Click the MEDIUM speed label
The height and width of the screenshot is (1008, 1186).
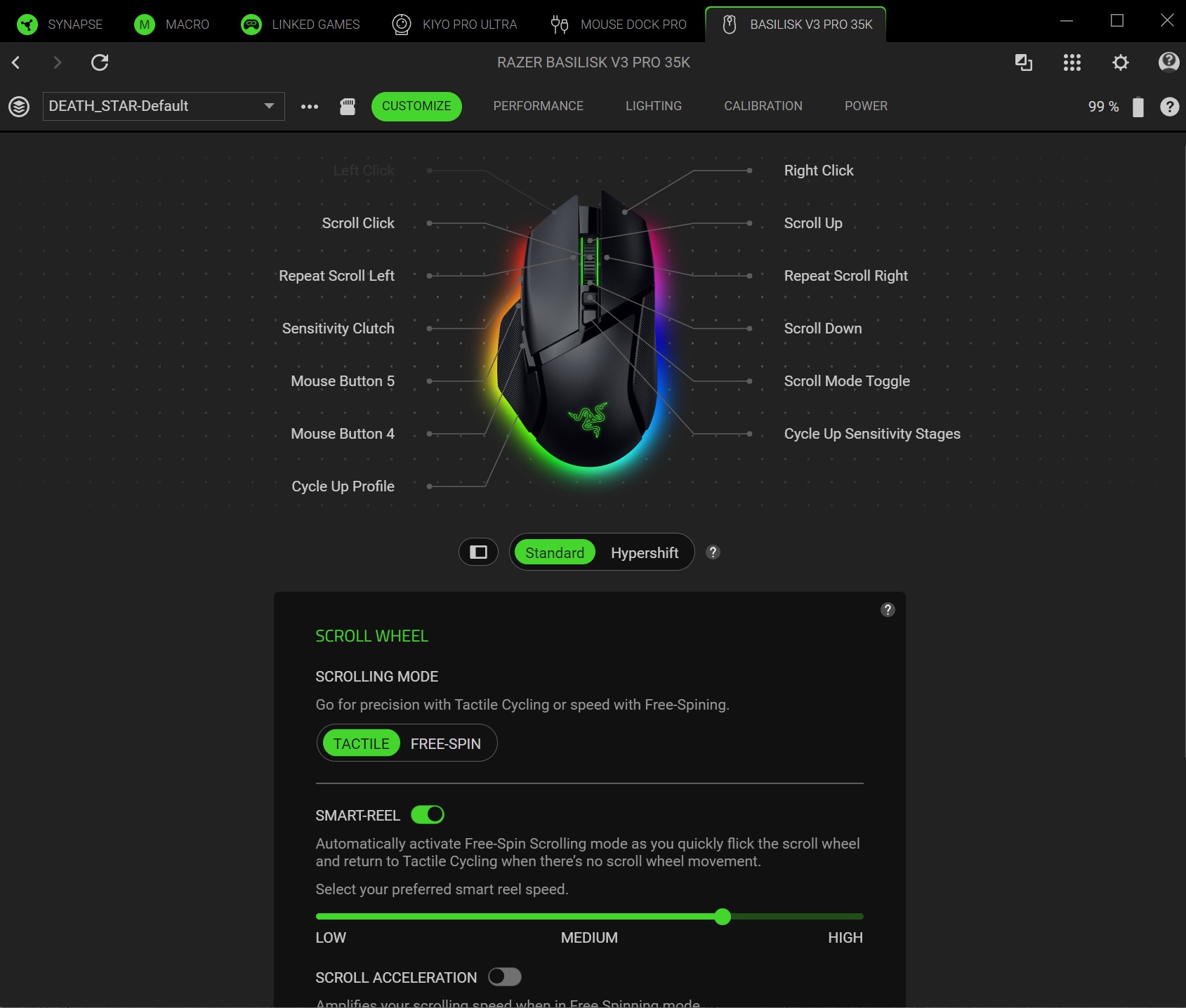point(589,938)
